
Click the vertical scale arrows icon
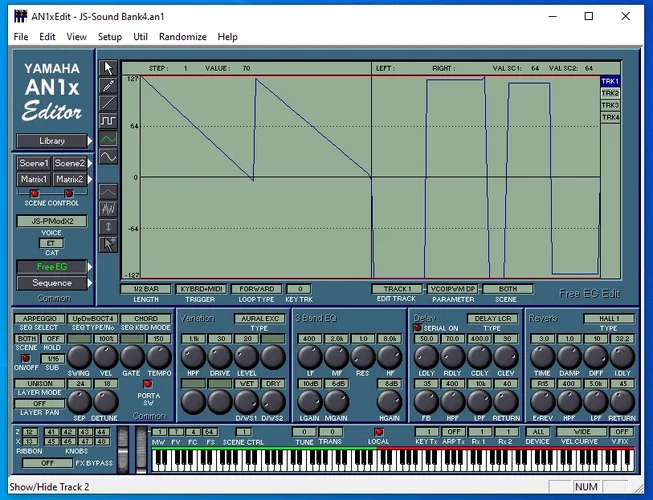point(108,227)
